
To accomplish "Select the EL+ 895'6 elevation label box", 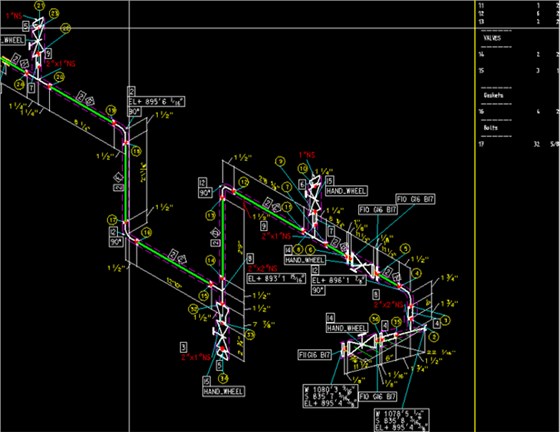I will (156, 101).
